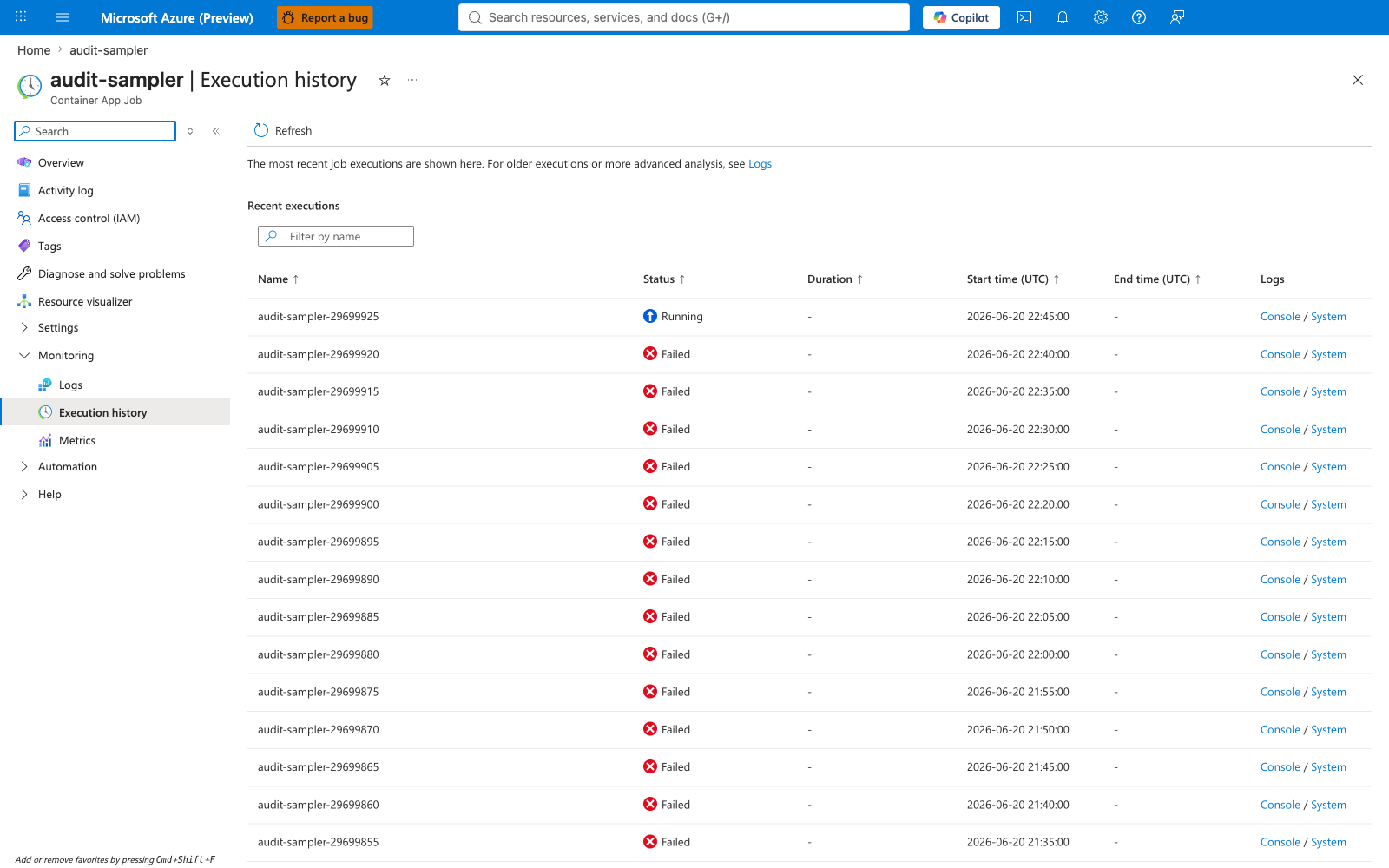Viewport: 1389px width, 868px height.
Task: Click the Running status icon
Action: click(650, 316)
